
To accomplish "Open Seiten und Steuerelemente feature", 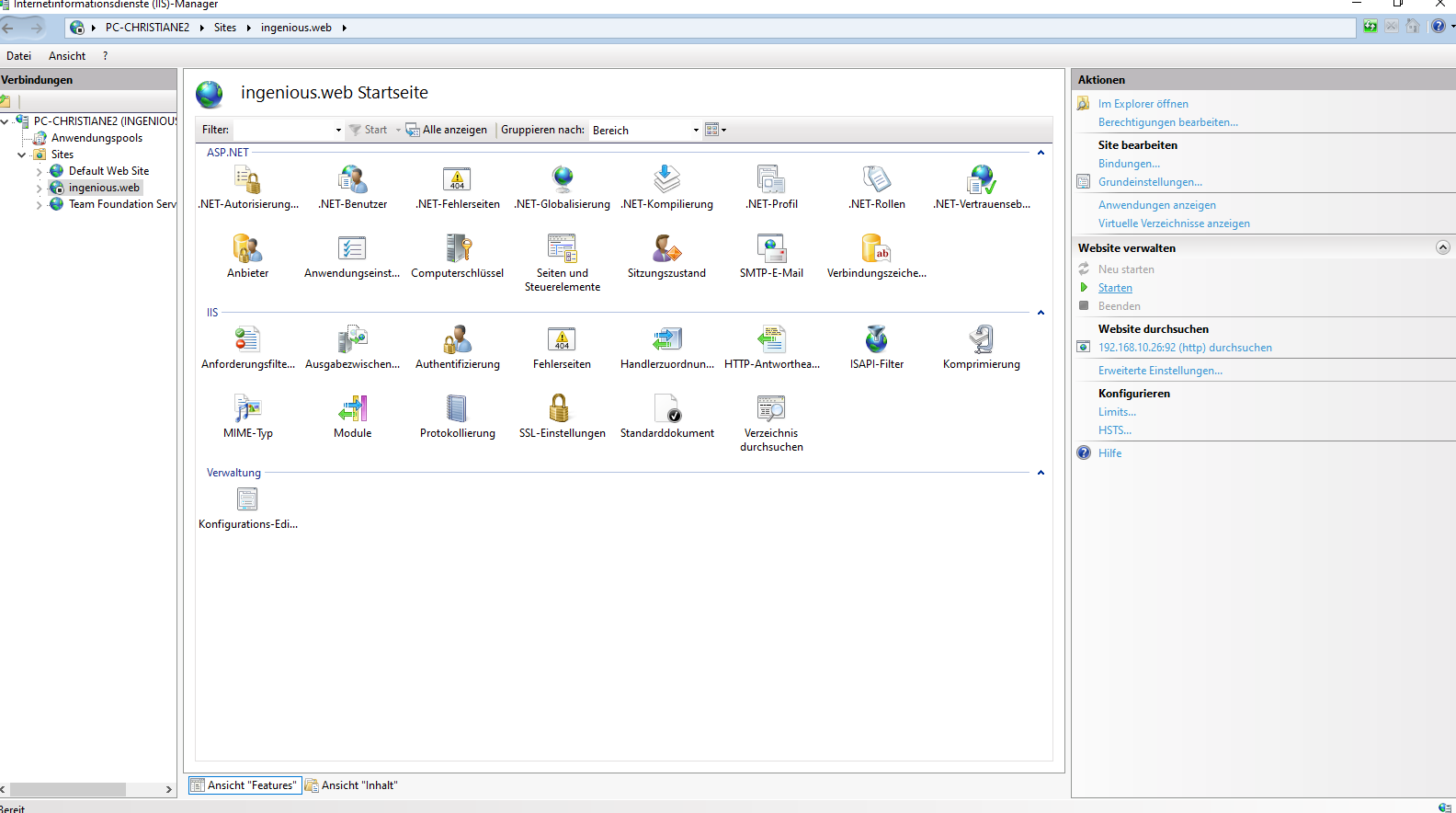I will click(x=562, y=263).
